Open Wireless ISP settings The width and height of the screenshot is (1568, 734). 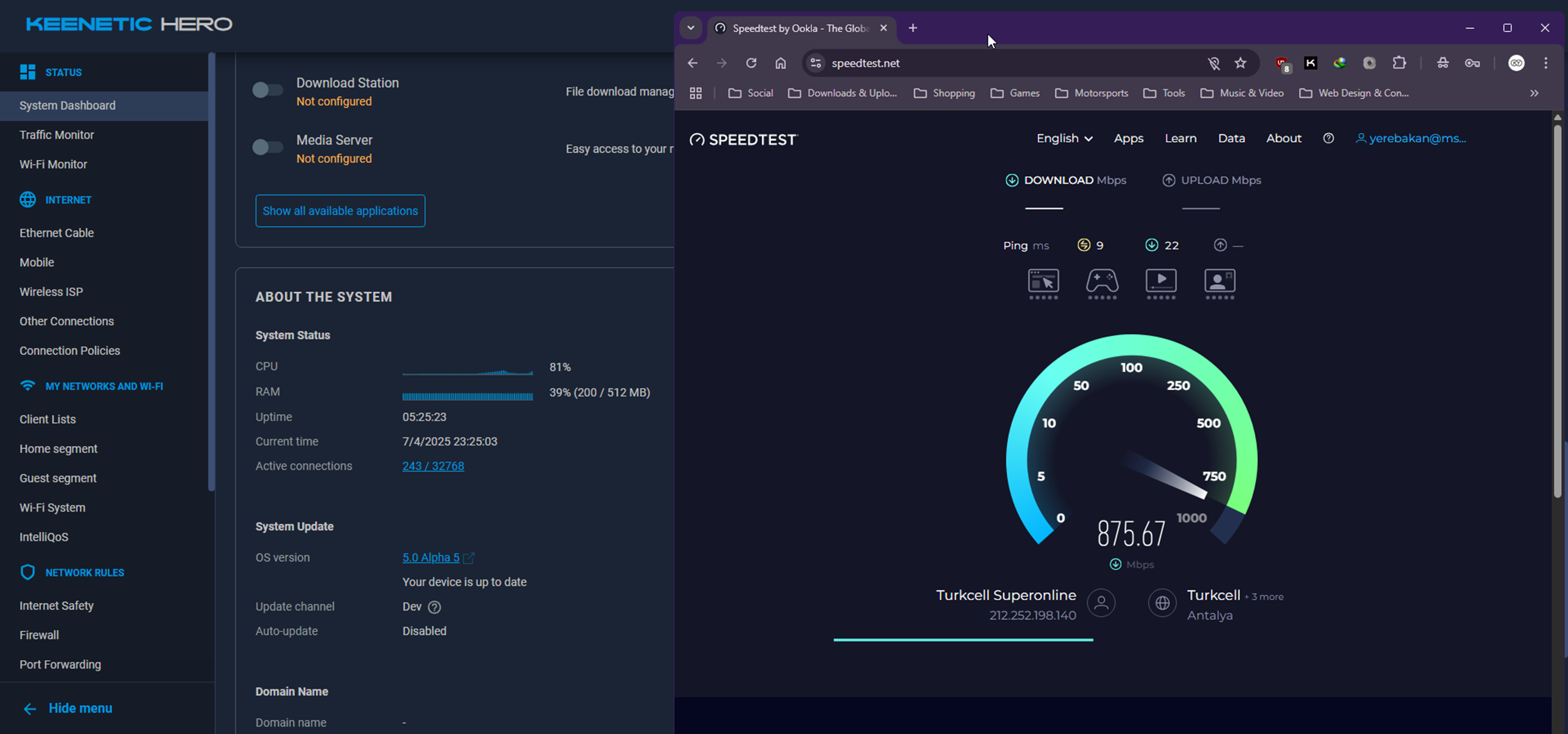coord(51,291)
